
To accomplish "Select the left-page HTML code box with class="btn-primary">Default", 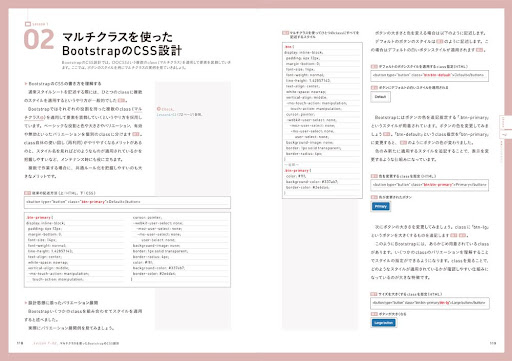I will (127, 202).
